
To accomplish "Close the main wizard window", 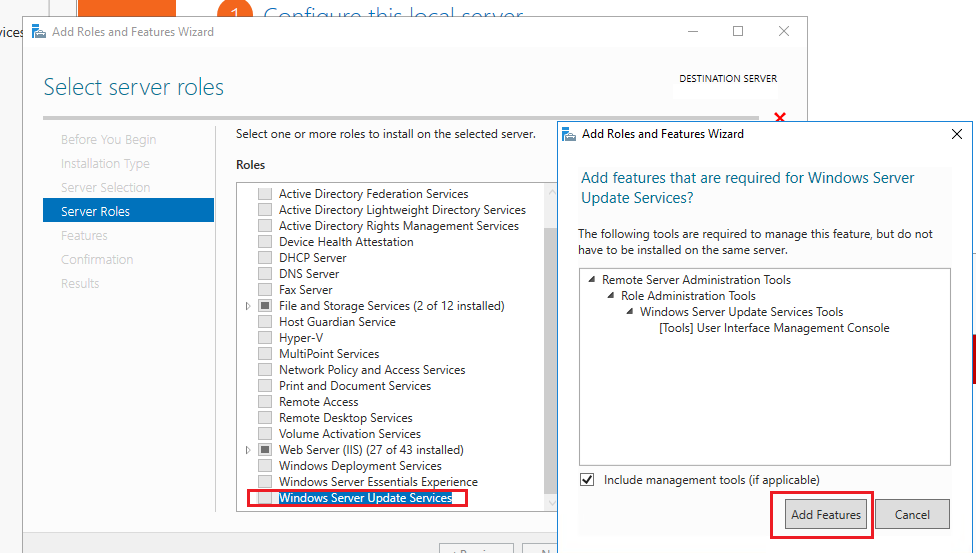I will 784,31.
